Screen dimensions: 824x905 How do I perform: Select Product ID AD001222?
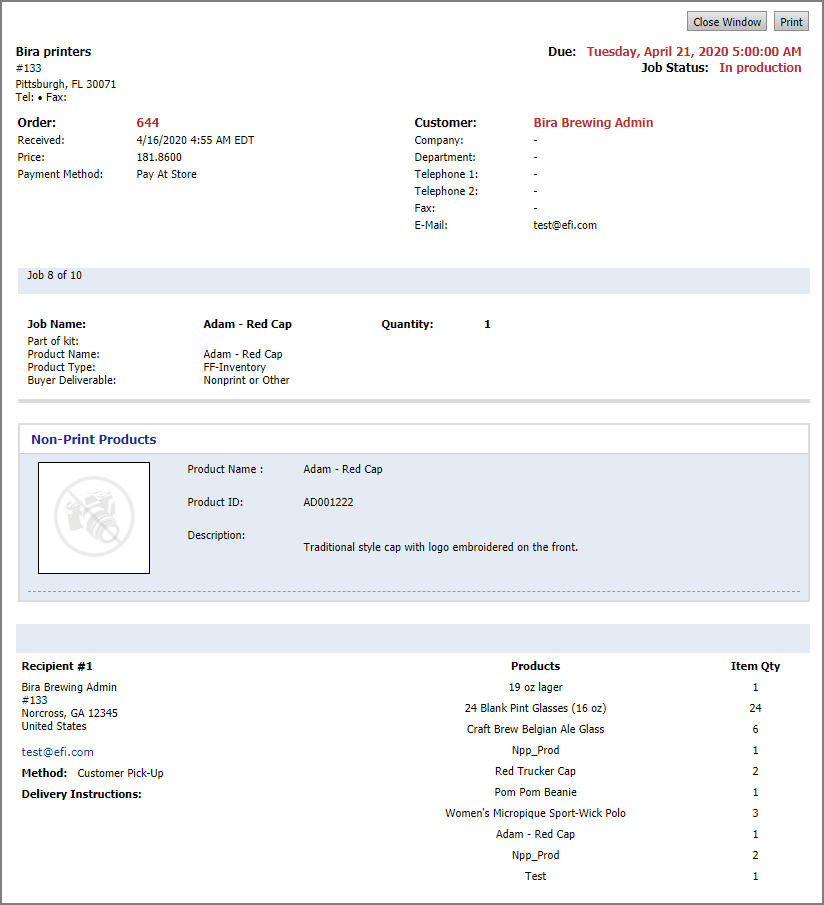tap(328, 502)
